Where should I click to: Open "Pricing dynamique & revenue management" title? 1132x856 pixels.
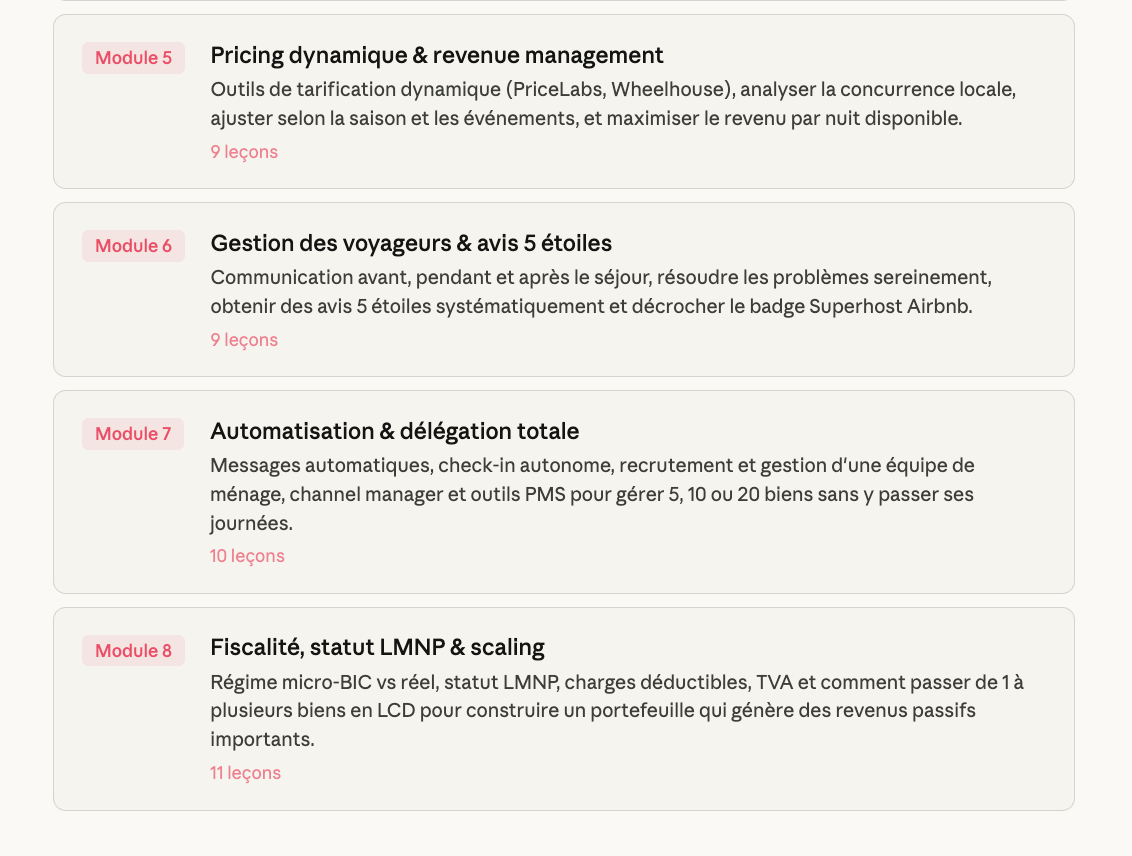(437, 55)
